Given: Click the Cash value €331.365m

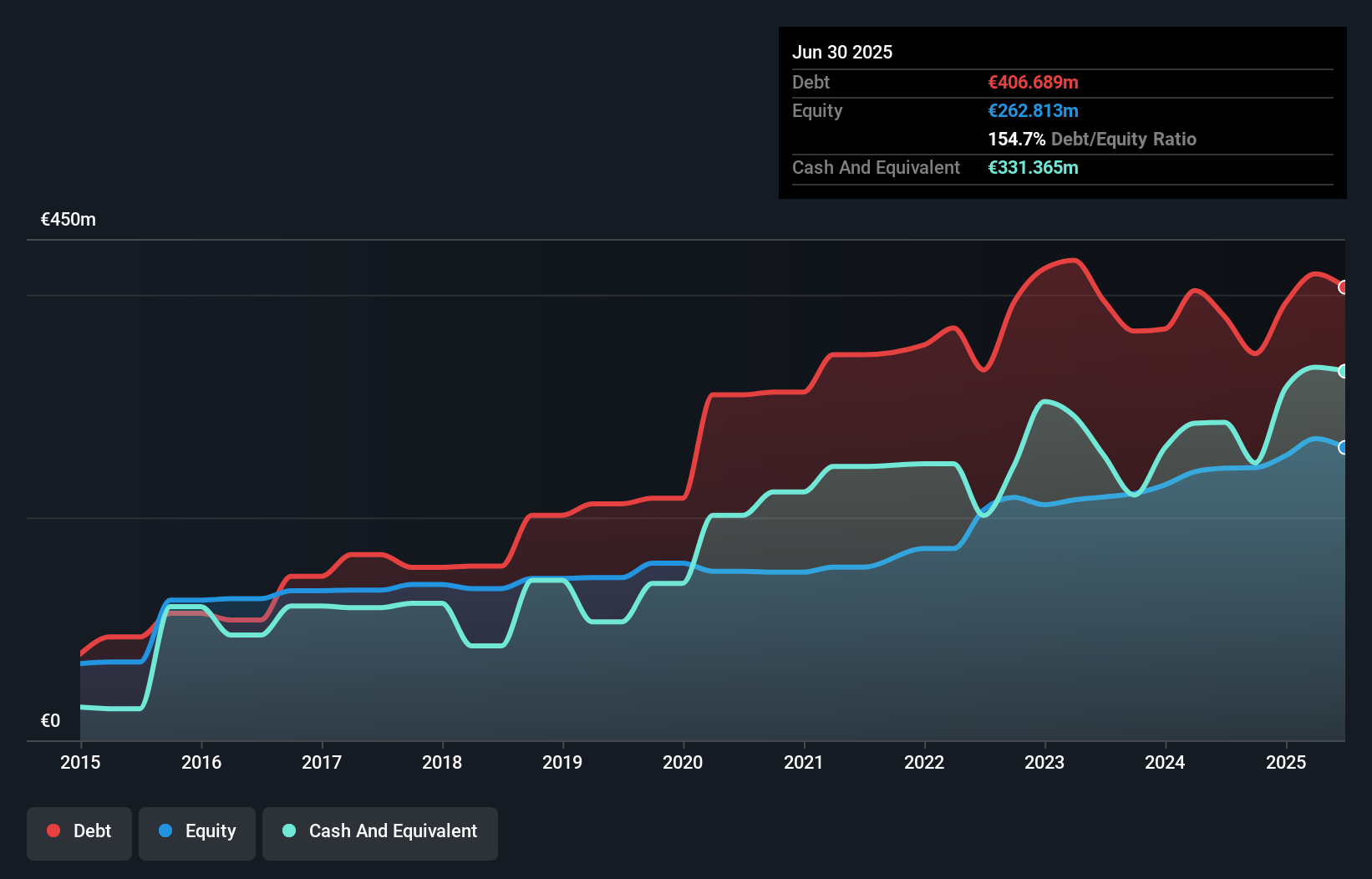Looking at the screenshot, I should point(1033,167).
